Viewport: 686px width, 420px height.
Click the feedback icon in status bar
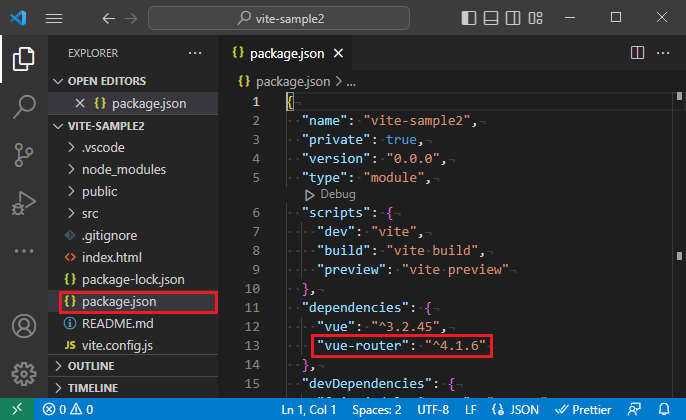[634, 410]
